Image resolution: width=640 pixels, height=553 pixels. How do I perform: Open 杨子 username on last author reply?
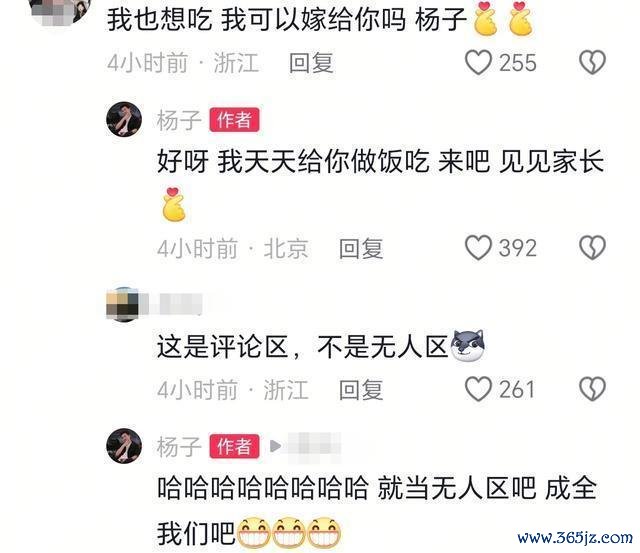[x=179, y=447]
